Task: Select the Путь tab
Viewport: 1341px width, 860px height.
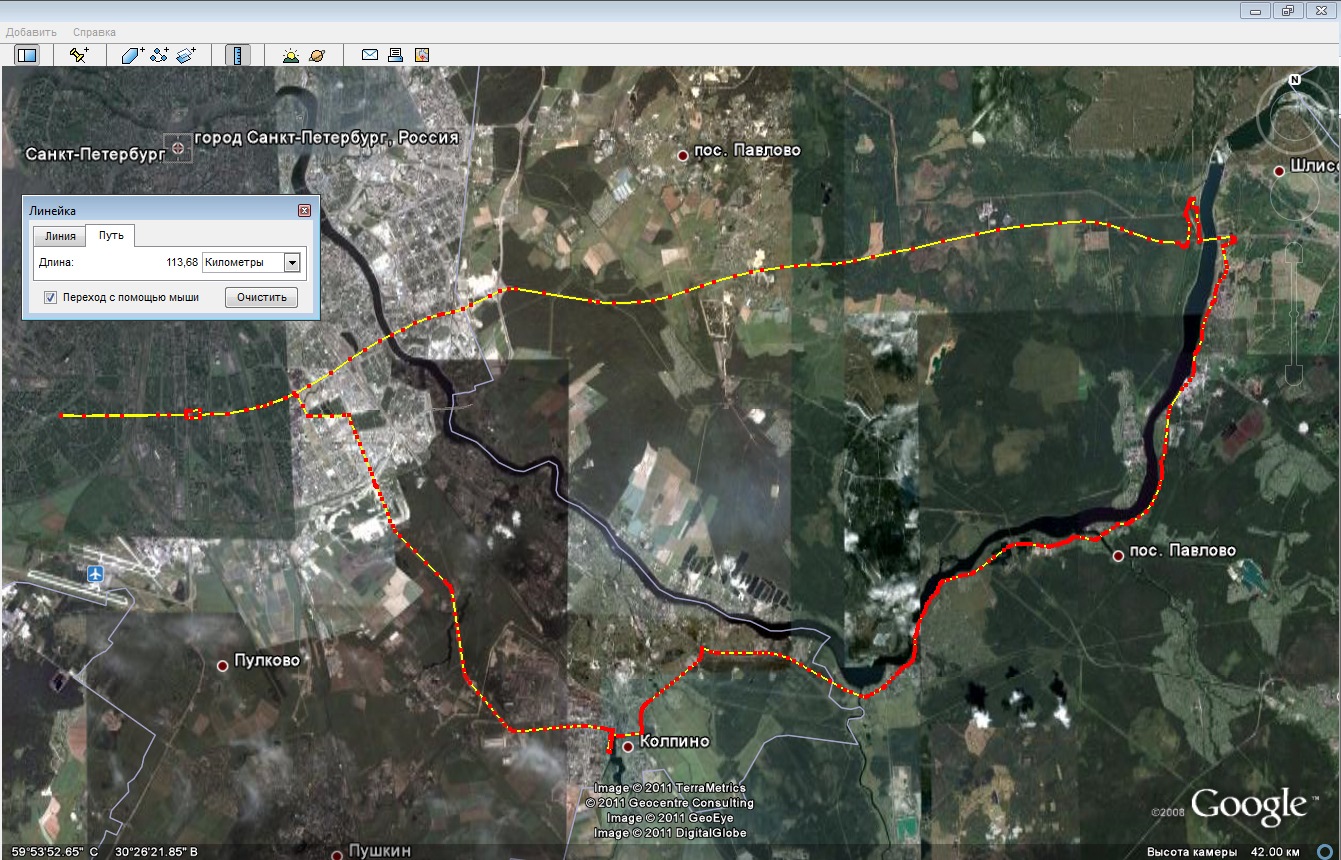Action: point(110,236)
